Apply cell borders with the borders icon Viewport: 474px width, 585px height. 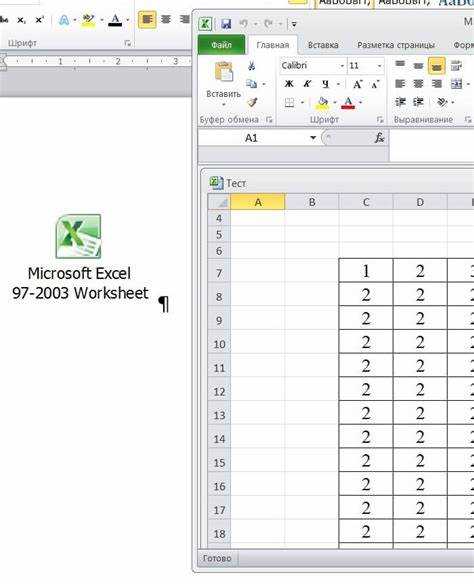[289, 102]
